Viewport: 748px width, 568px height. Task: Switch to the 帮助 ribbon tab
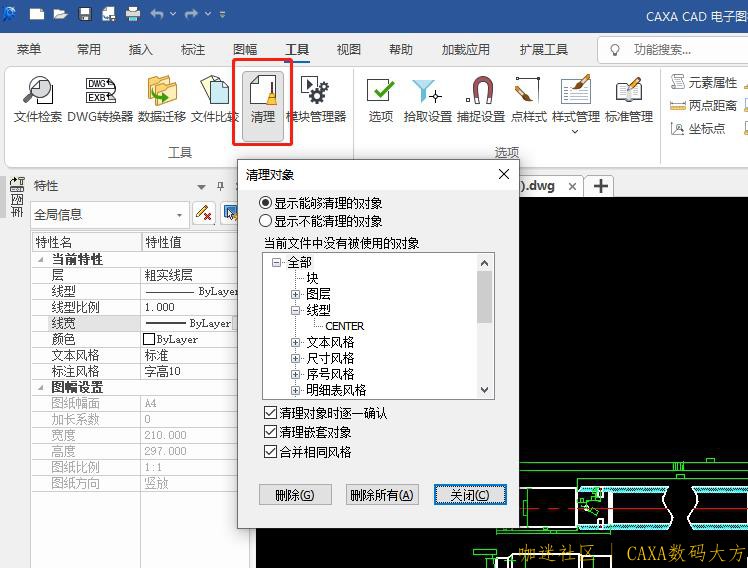pos(401,50)
